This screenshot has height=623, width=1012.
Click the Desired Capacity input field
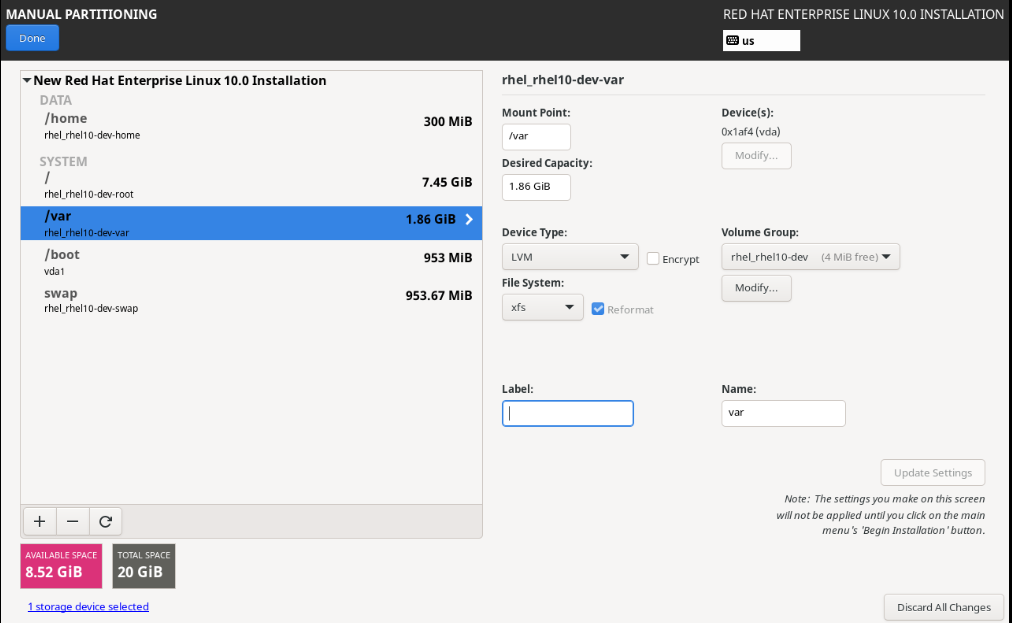(536, 187)
